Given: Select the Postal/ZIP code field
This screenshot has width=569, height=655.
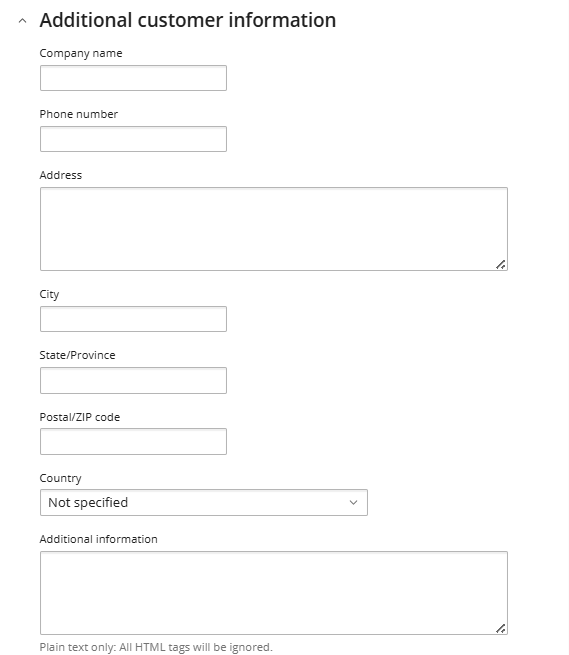Looking at the screenshot, I should pyautogui.click(x=133, y=442).
